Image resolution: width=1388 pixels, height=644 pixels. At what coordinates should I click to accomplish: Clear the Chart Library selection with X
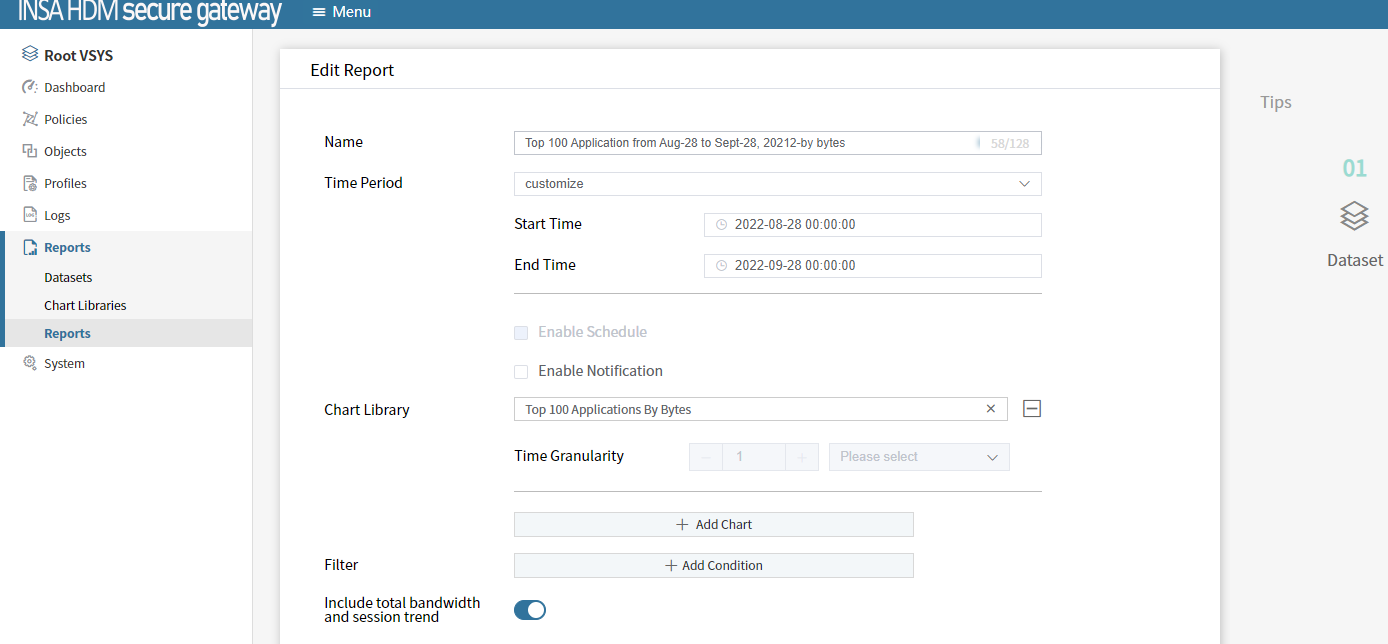tap(990, 409)
